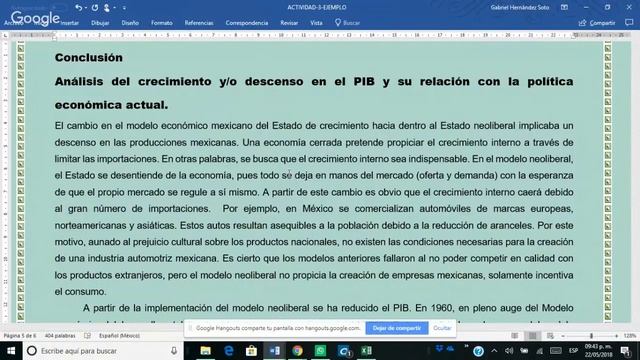Open the Windows Start menu
Image resolution: width=640 pixels, height=360 pixels.
[x=11, y=351]
